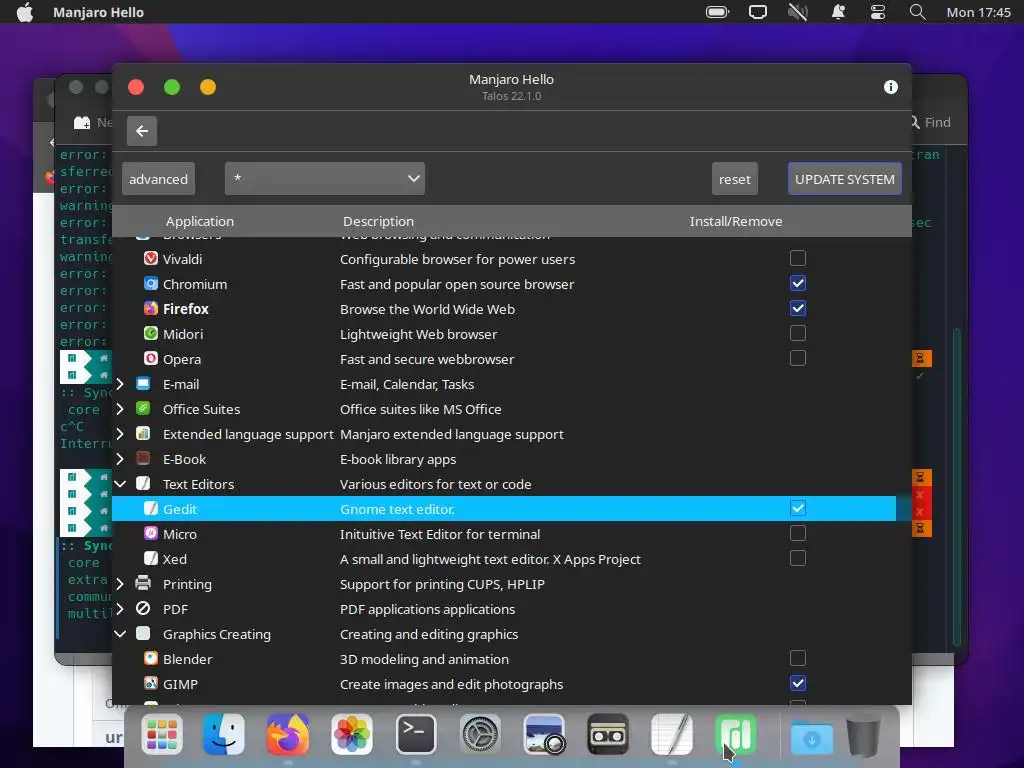Screen dimensions: 1024x768
Task: Check the Vivaldi install checkbox
Action: (x=797, y=258)
